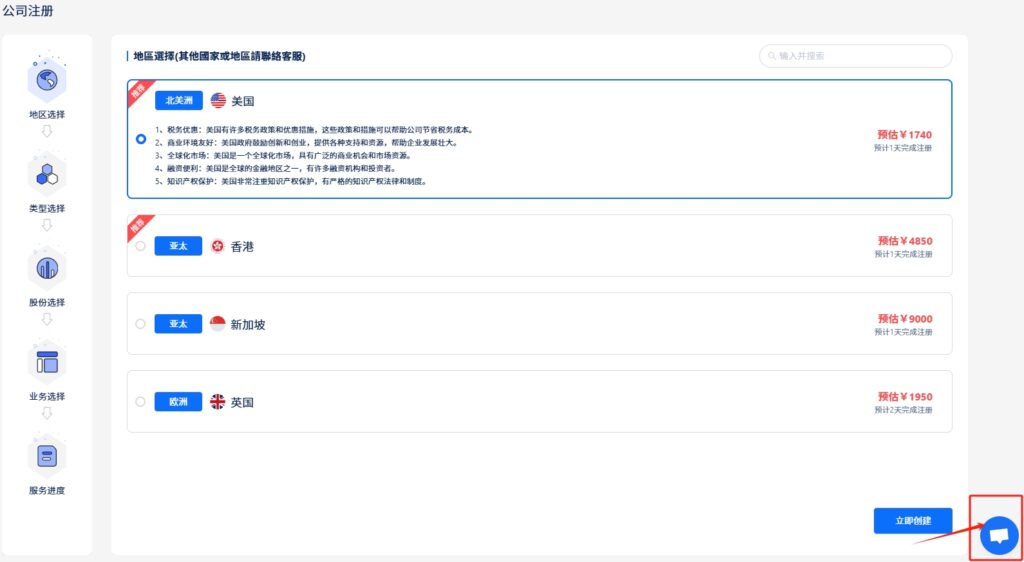The height and width of the screenshot is (562, 1024).
Task: Click the 地区选择 step label
Action: [x=47, y=115]
